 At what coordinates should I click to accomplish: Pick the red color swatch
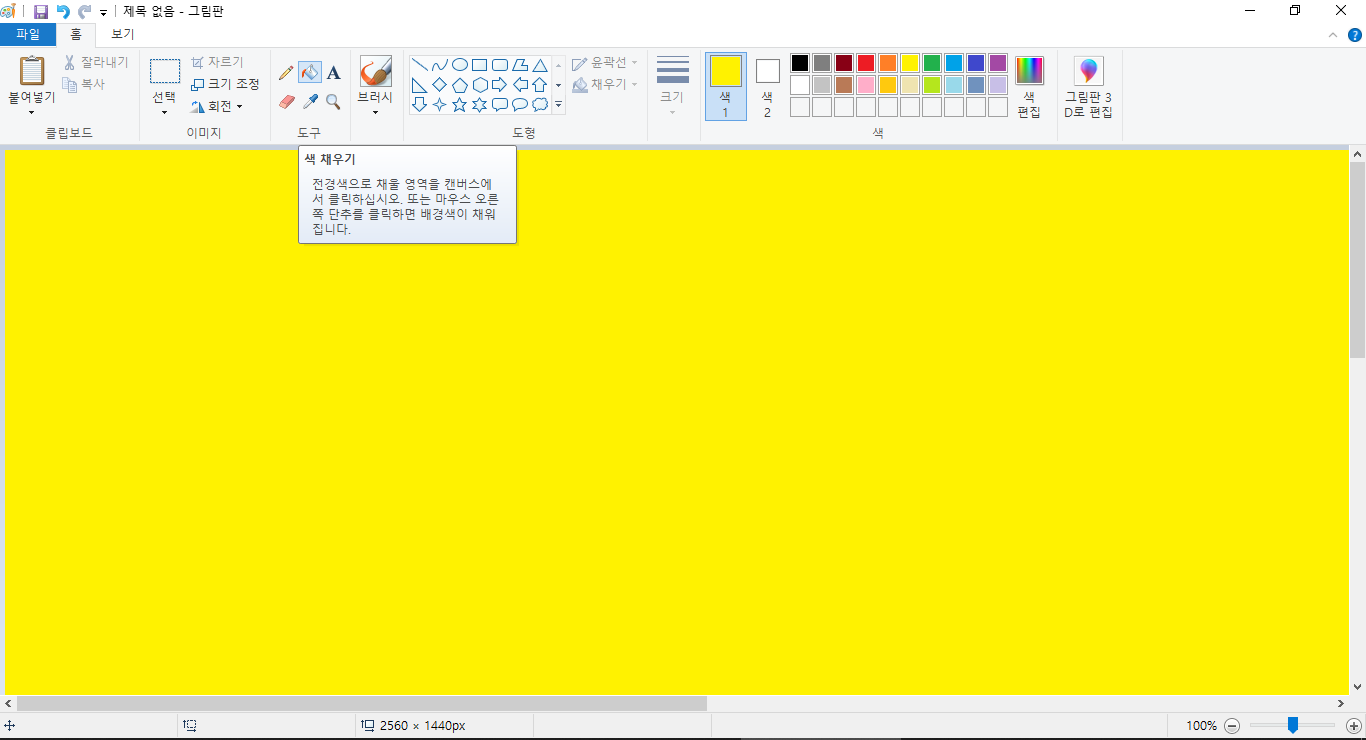pyautogui.click(x=866, y=63)
